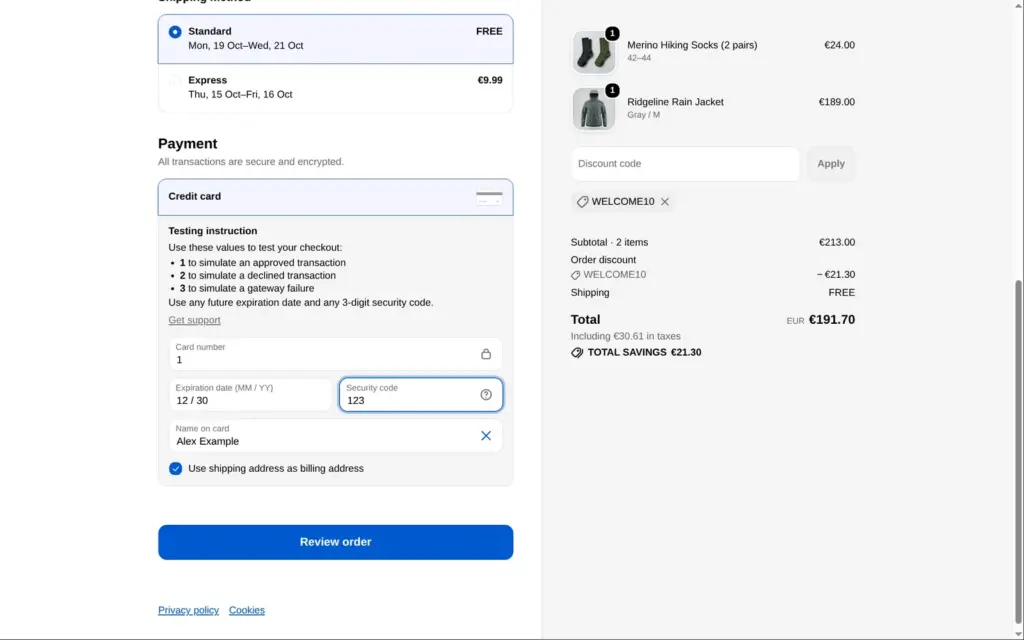Click the quantity badge on rain jacket thumbnail
The image size is (1024, 640).
pos(612,90)
